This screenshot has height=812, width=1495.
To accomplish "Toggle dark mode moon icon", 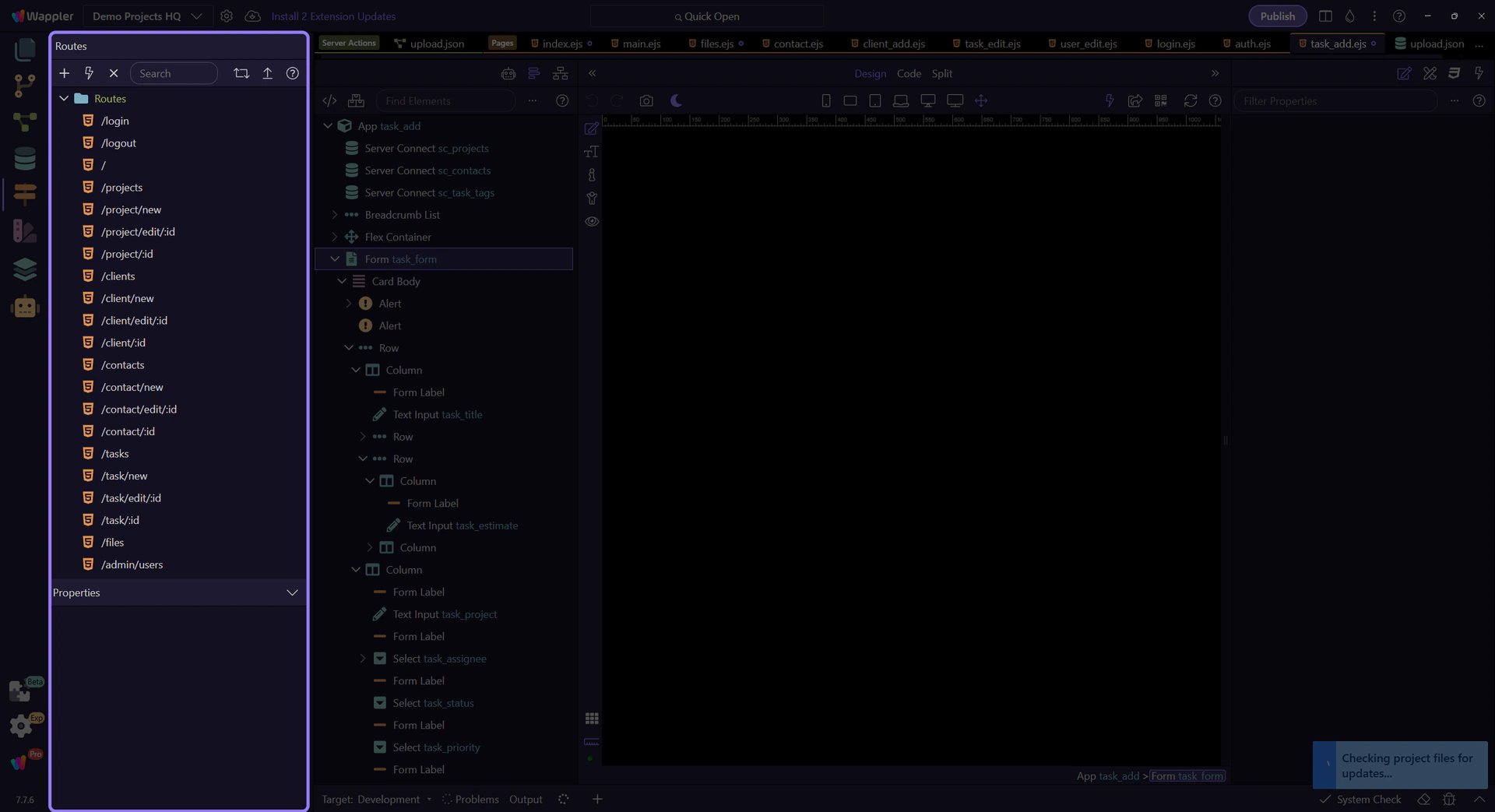I will click(x=676, y=101).
